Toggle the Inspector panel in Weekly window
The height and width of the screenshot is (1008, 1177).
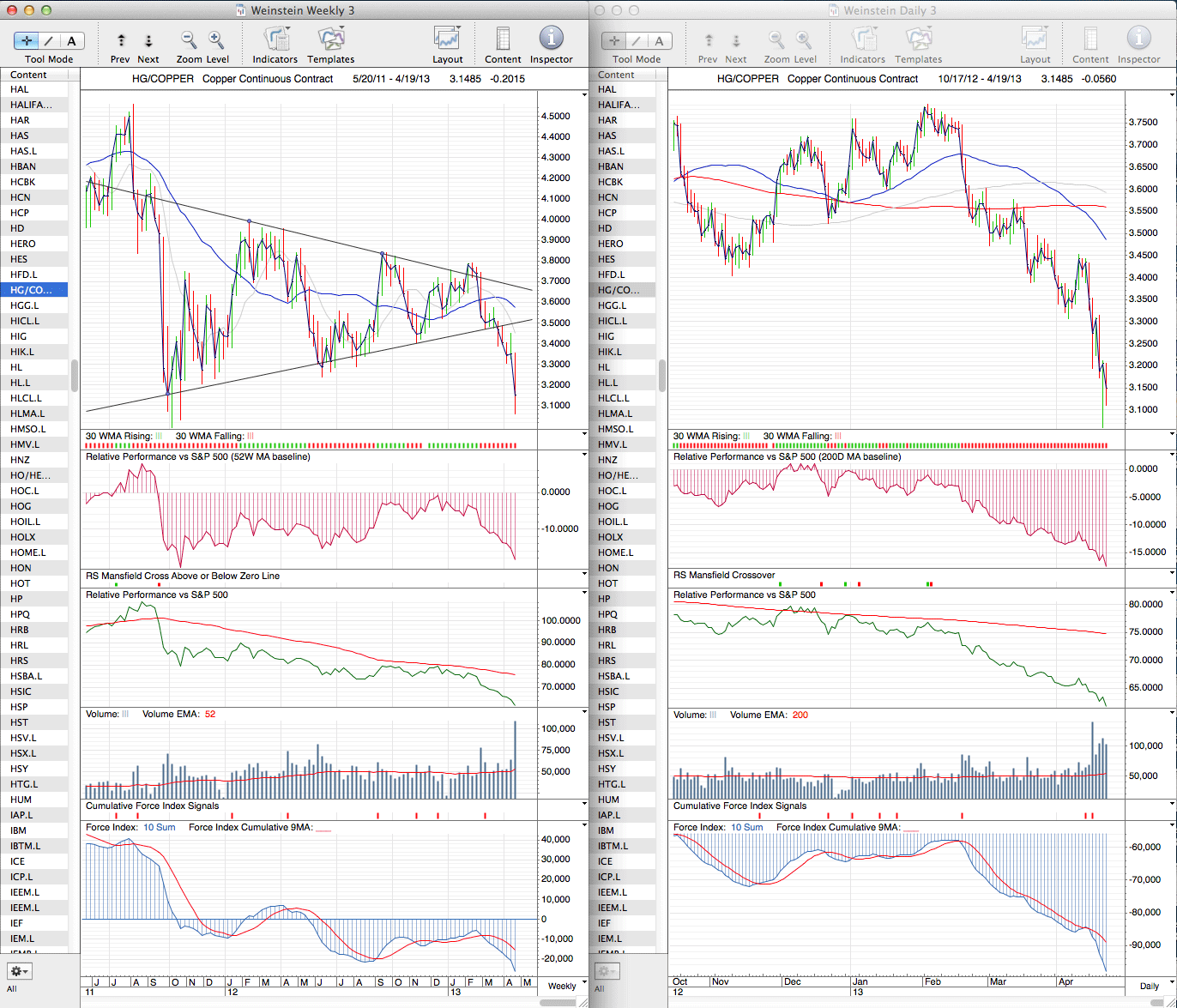(551, 39)
